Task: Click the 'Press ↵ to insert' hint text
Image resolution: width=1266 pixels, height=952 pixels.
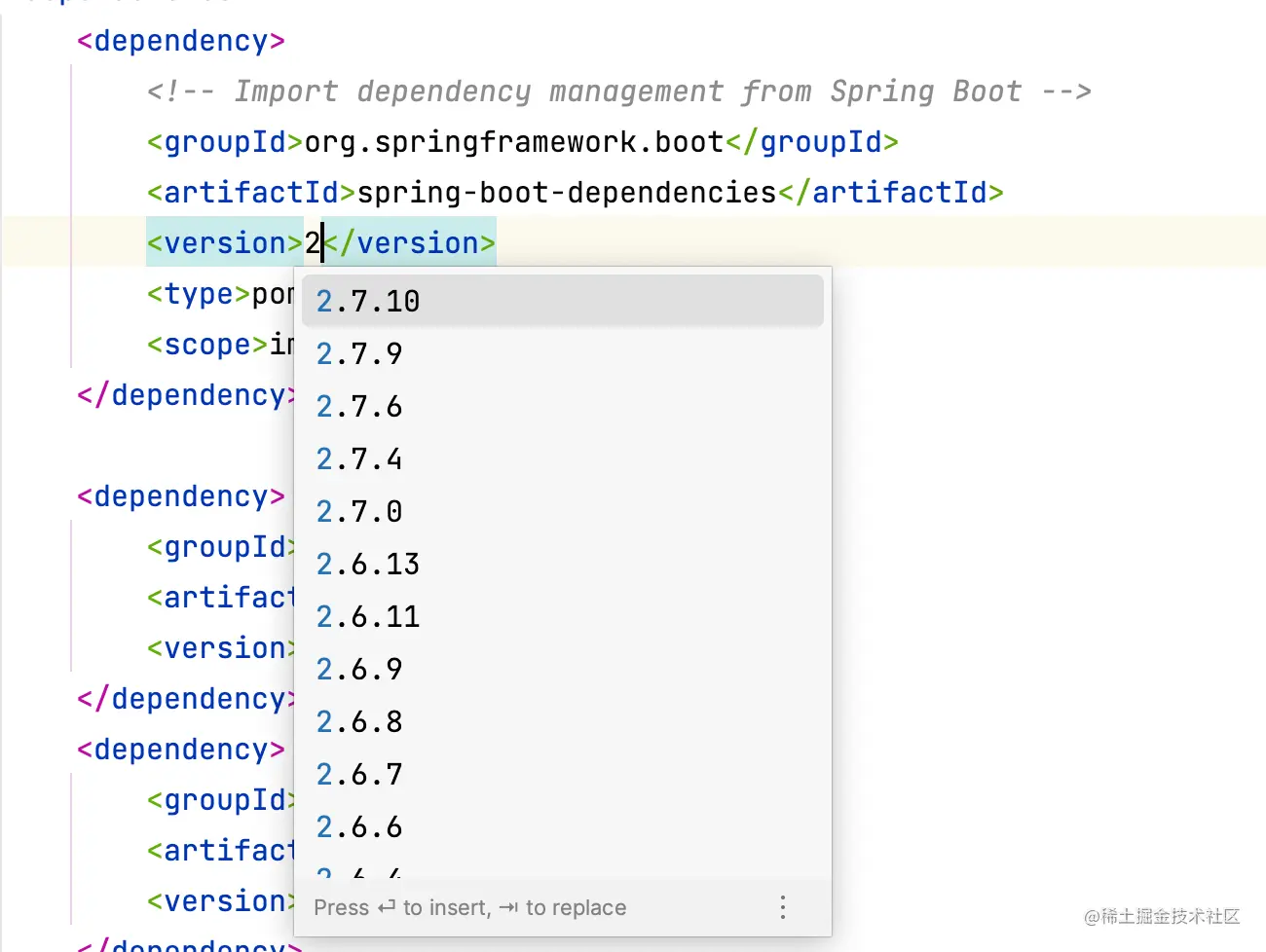Action: [470, 907]
